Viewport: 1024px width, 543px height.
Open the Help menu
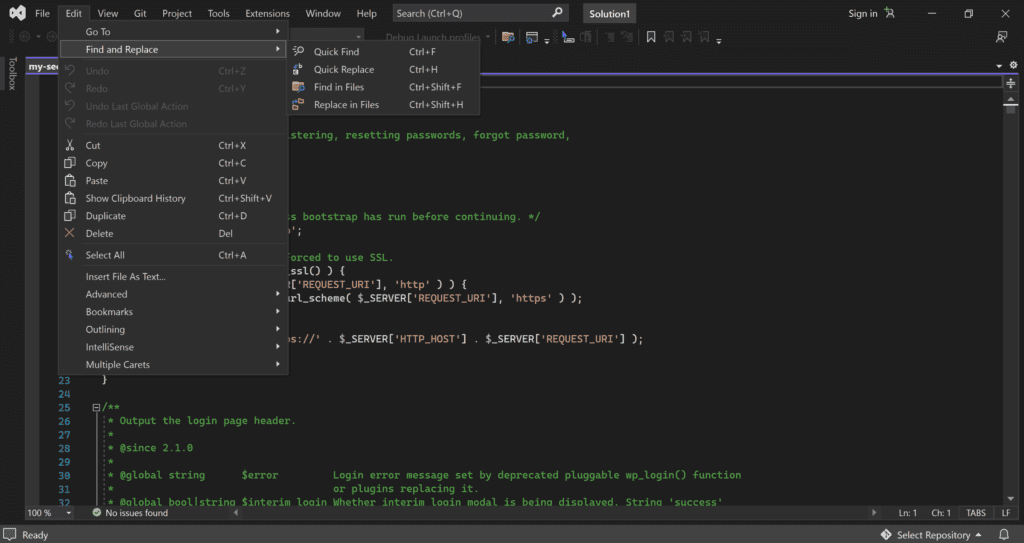366,13
